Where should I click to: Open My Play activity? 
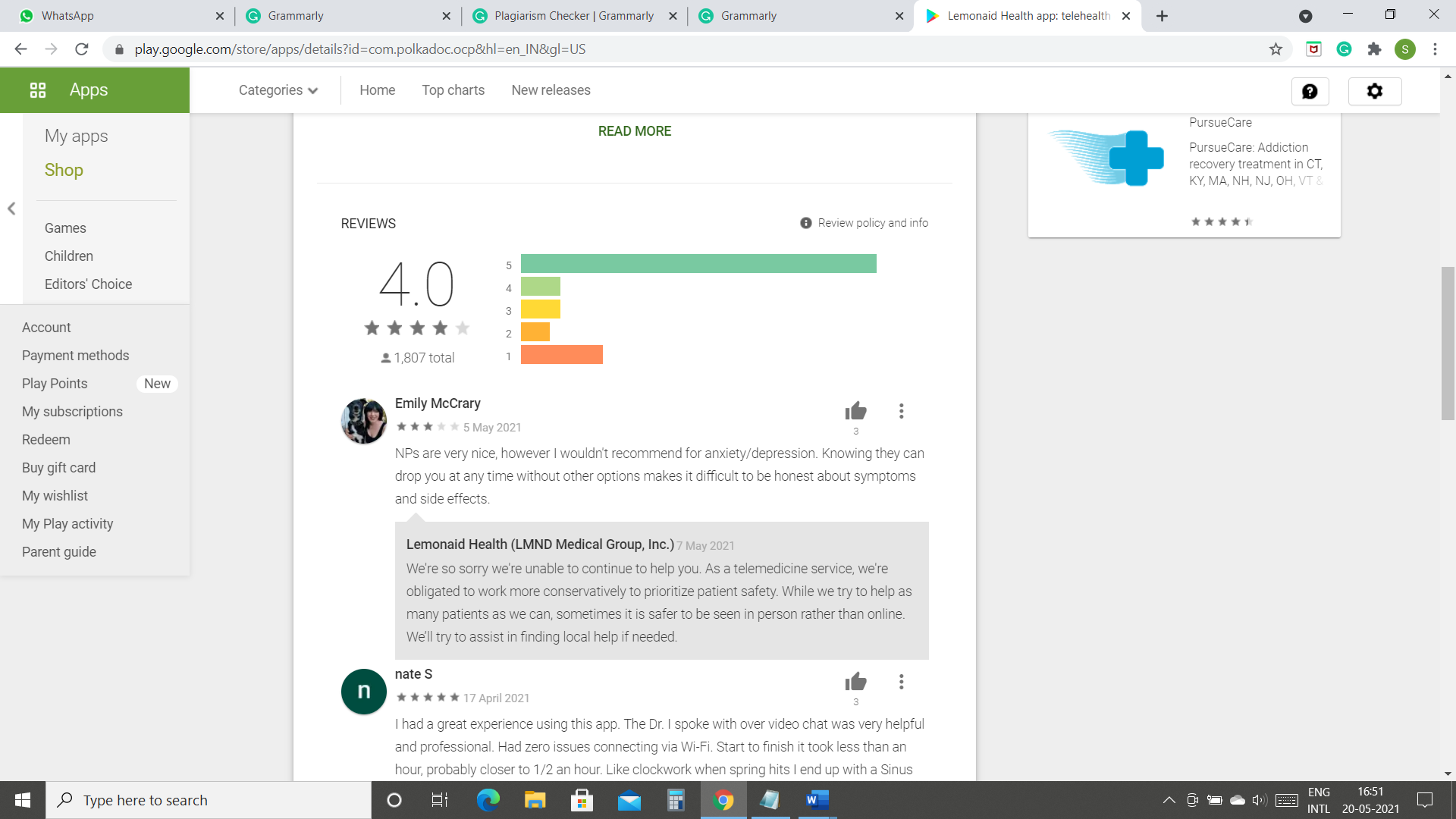point(67,524)
